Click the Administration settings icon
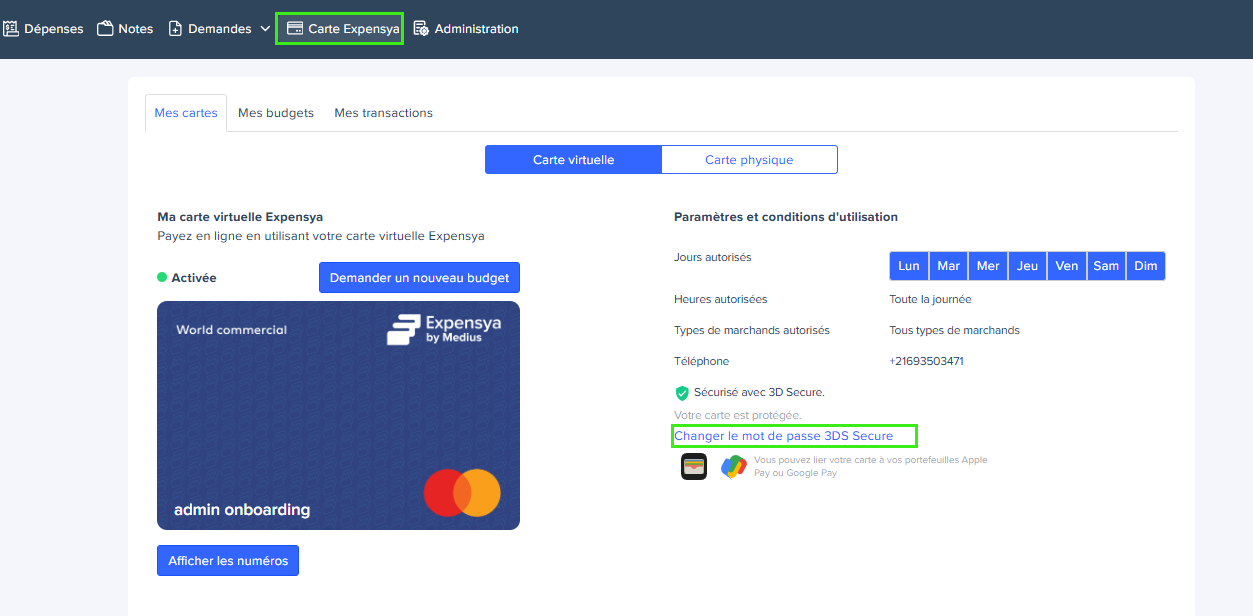 (421, 29)
